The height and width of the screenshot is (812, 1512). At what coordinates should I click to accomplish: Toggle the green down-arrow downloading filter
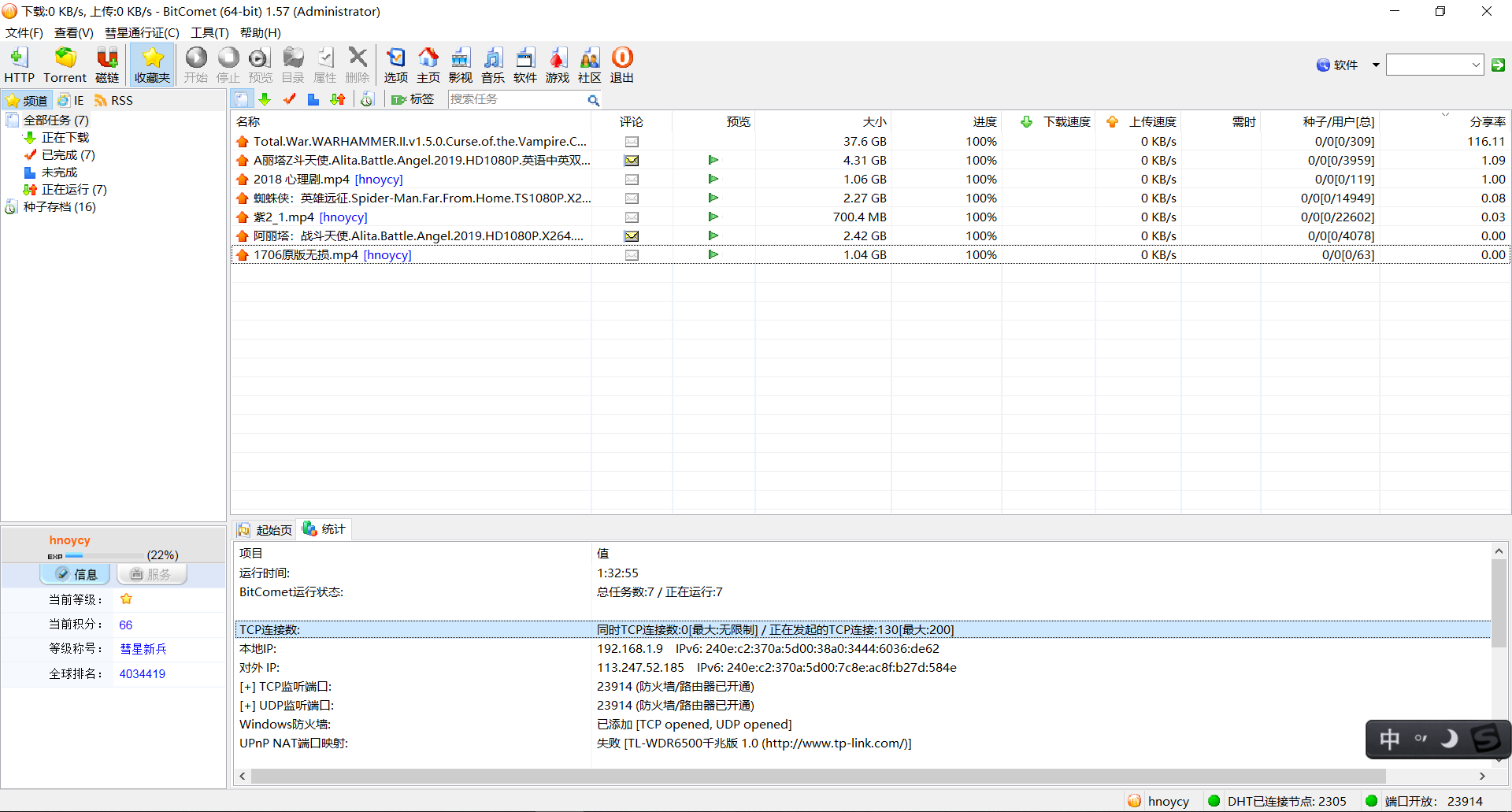click(x=265, y=99)
